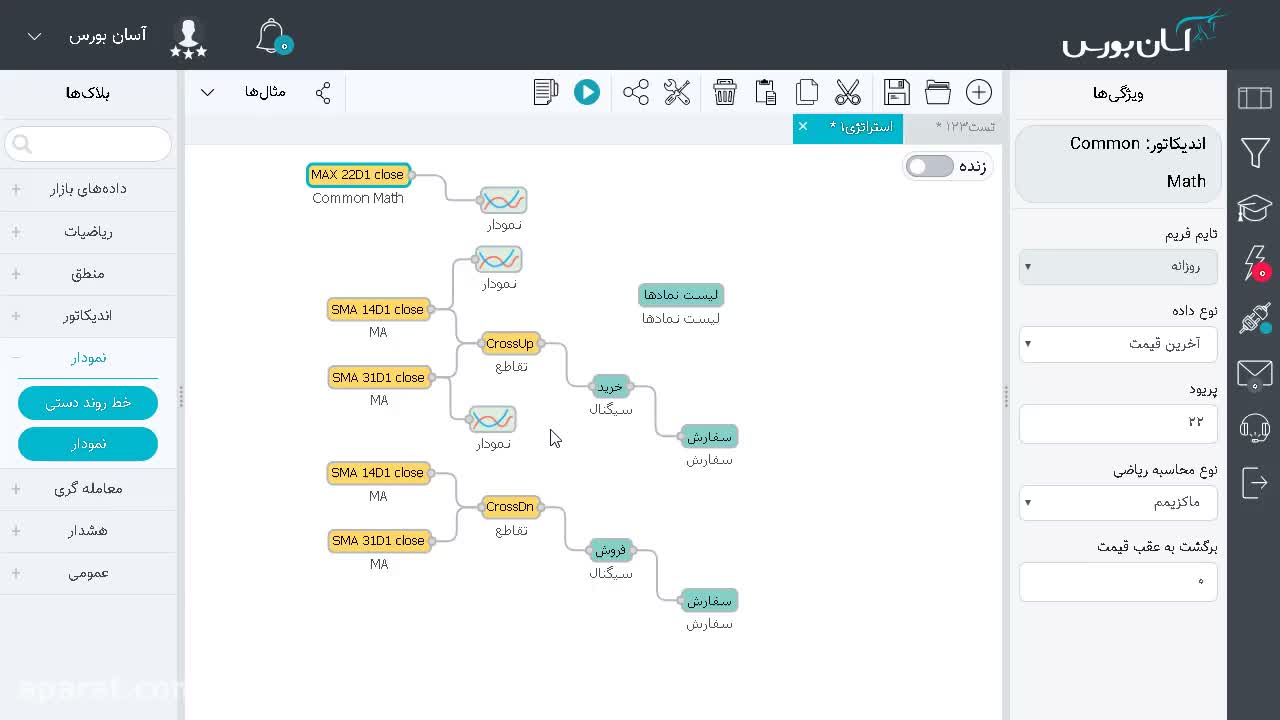Click the خط روند دستی block button
Viewport: 1280px width, 720px height.
click(88, 402)
